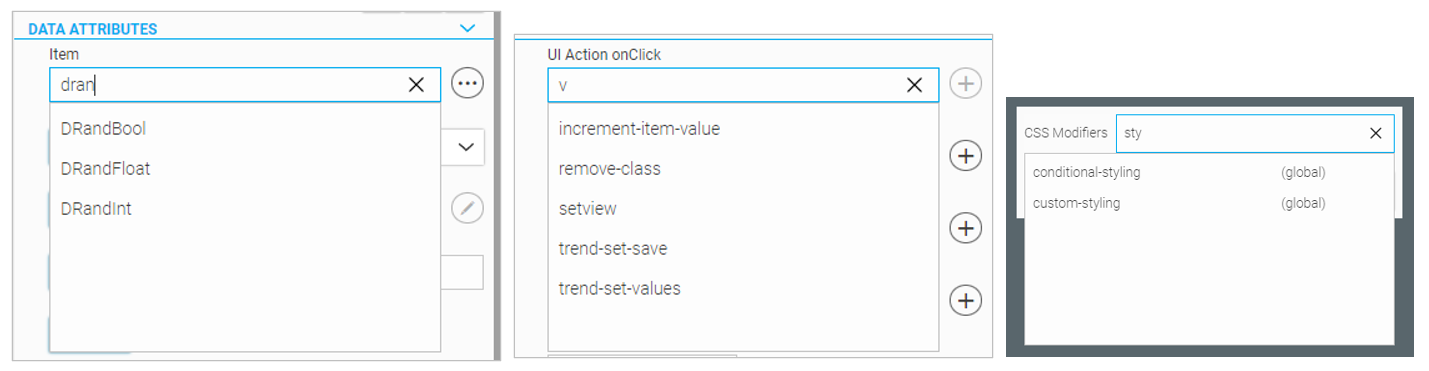Viewport: 1429px width, 371px height.
Task: Click plus button next to trend-set-values
Action: click(x=965, y=300)
